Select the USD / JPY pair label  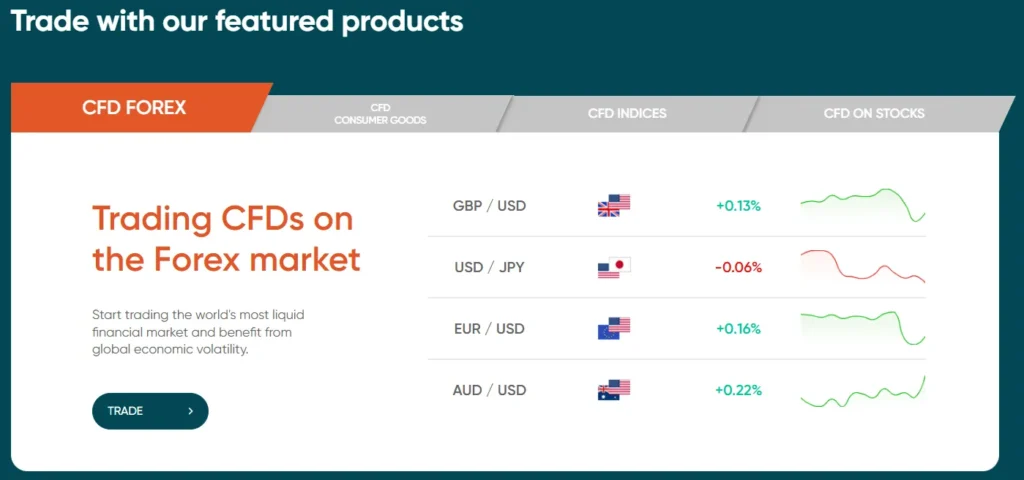[489, 267]
